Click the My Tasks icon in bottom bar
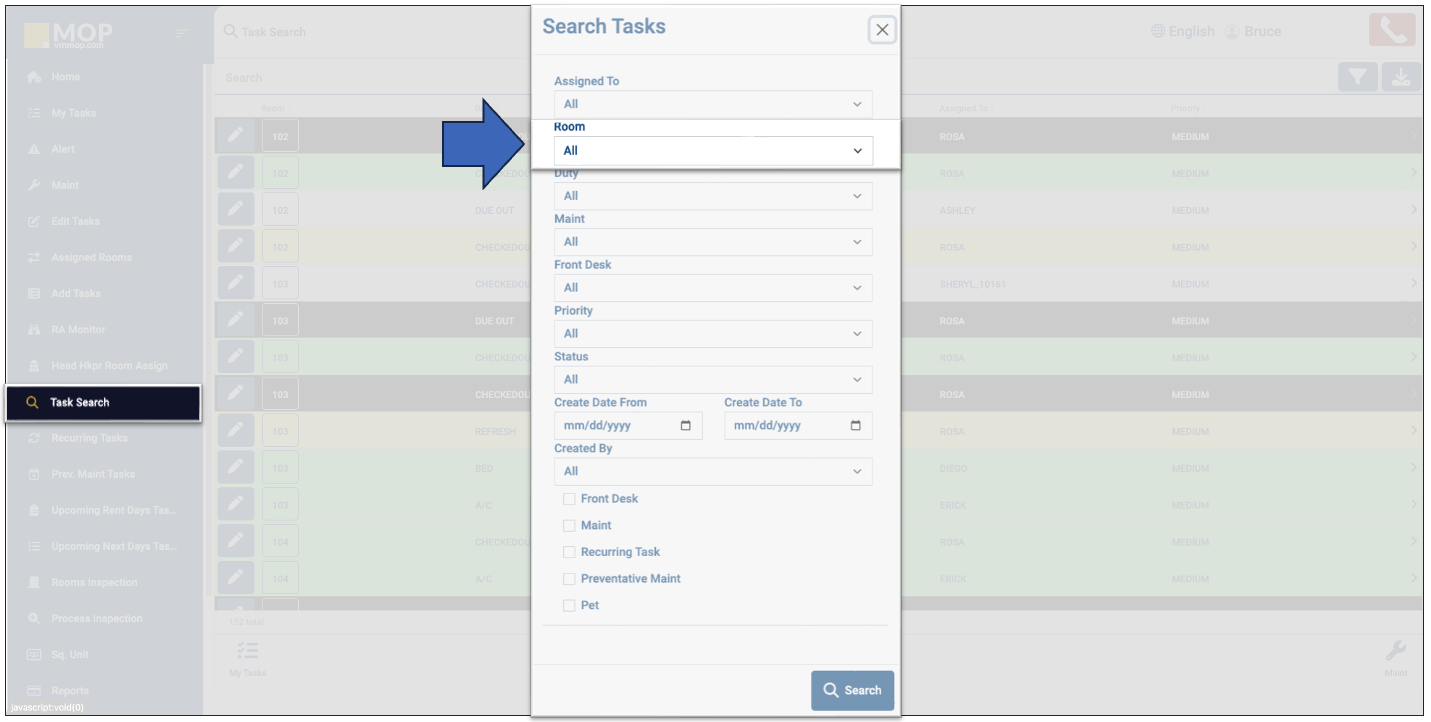Image resolution: width=1431 pixels, height=722 pixels. [247, 653]
